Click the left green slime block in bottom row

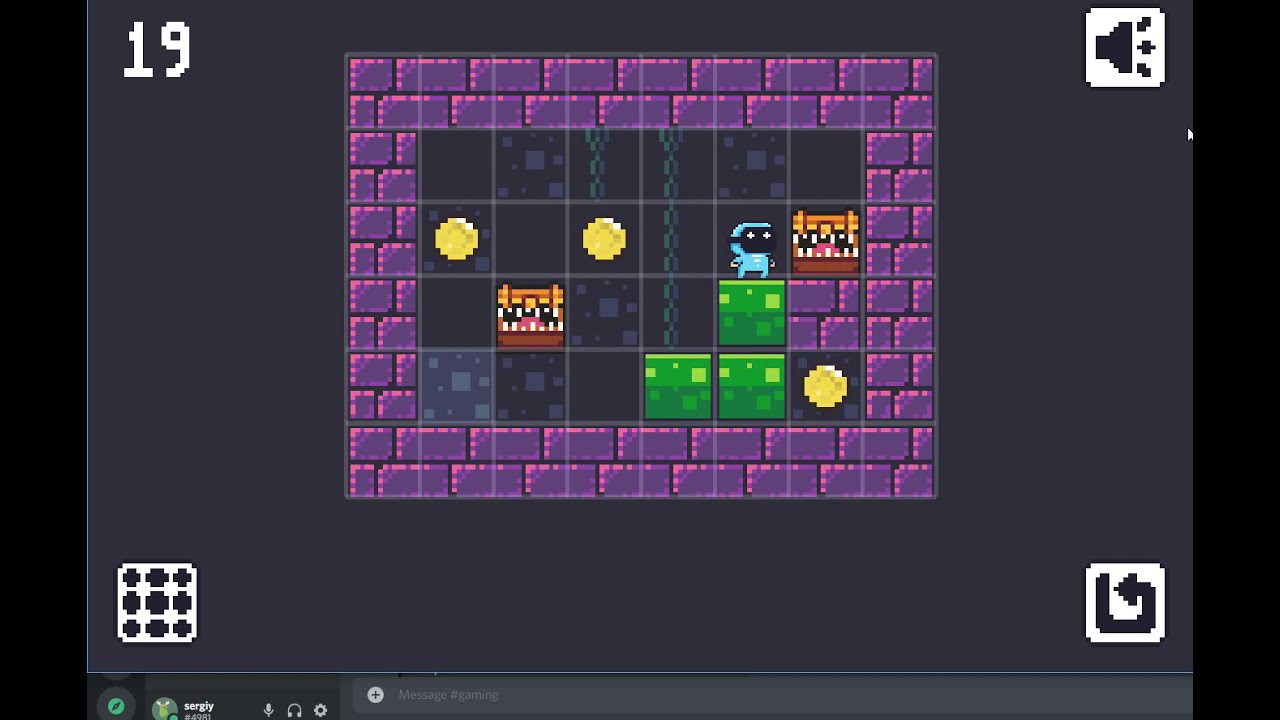click(678, 386)
